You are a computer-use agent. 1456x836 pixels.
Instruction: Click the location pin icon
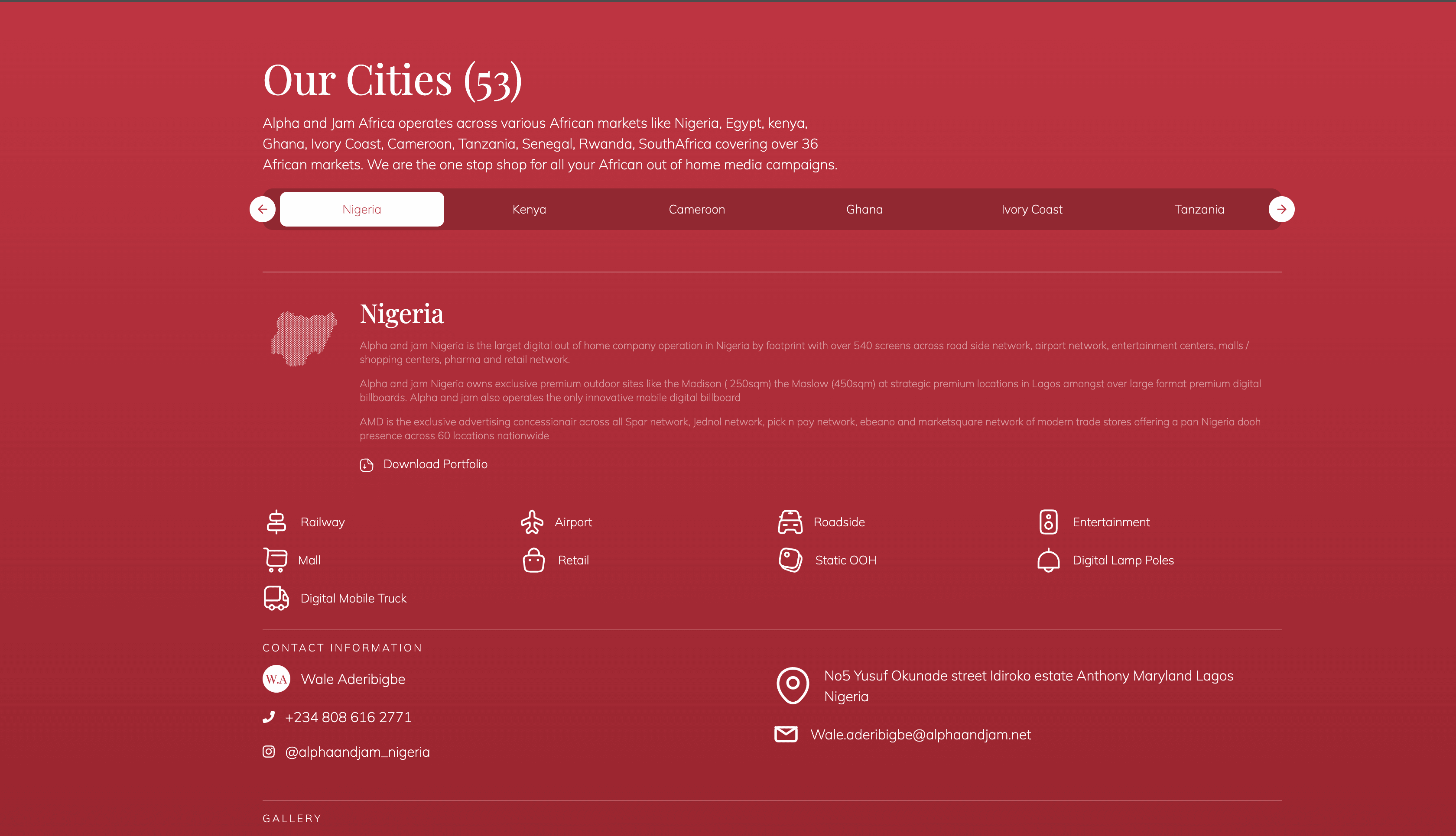point(793,686)
